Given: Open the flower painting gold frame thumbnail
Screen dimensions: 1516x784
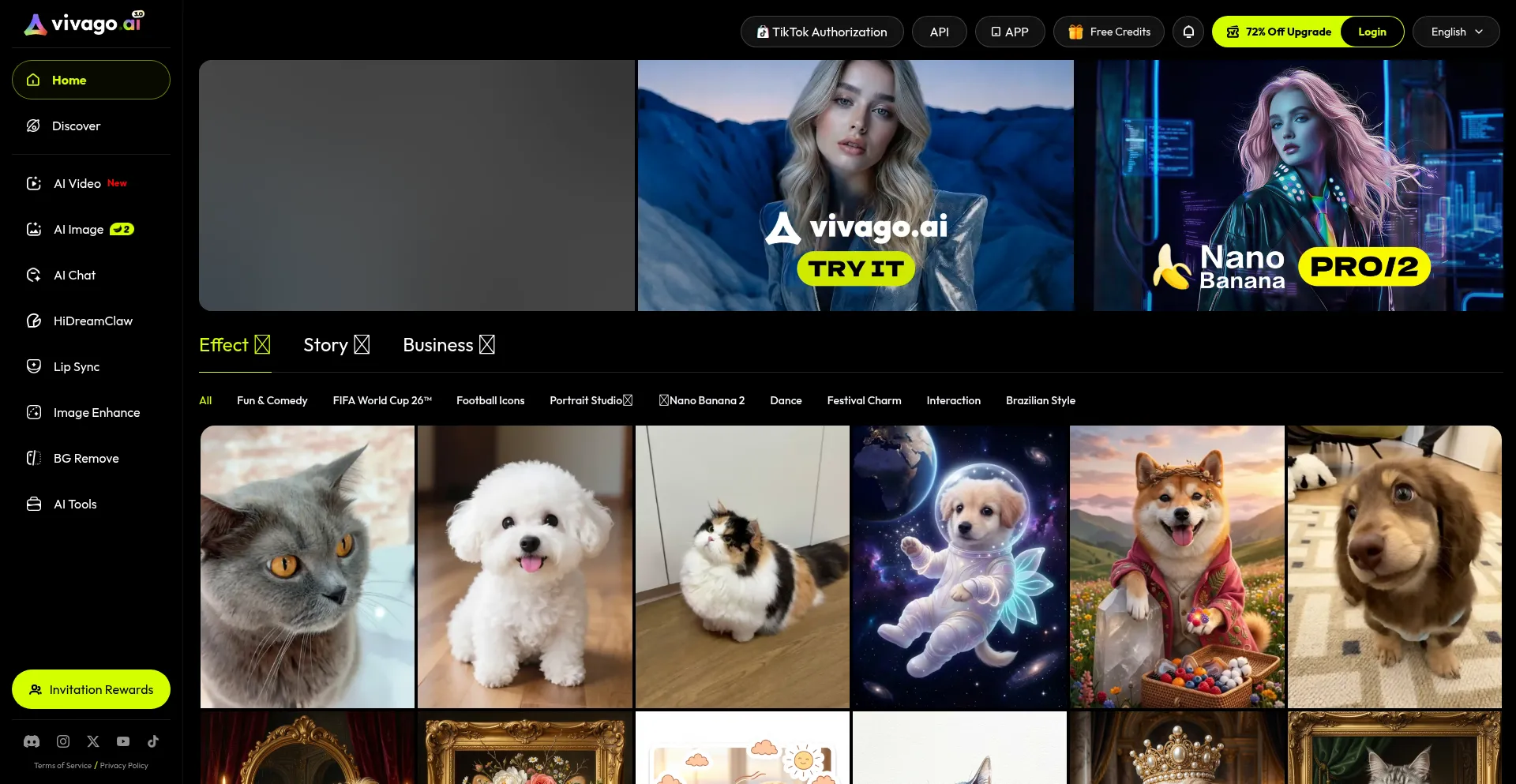Looking at the screenshot, I should pos(525,748).
